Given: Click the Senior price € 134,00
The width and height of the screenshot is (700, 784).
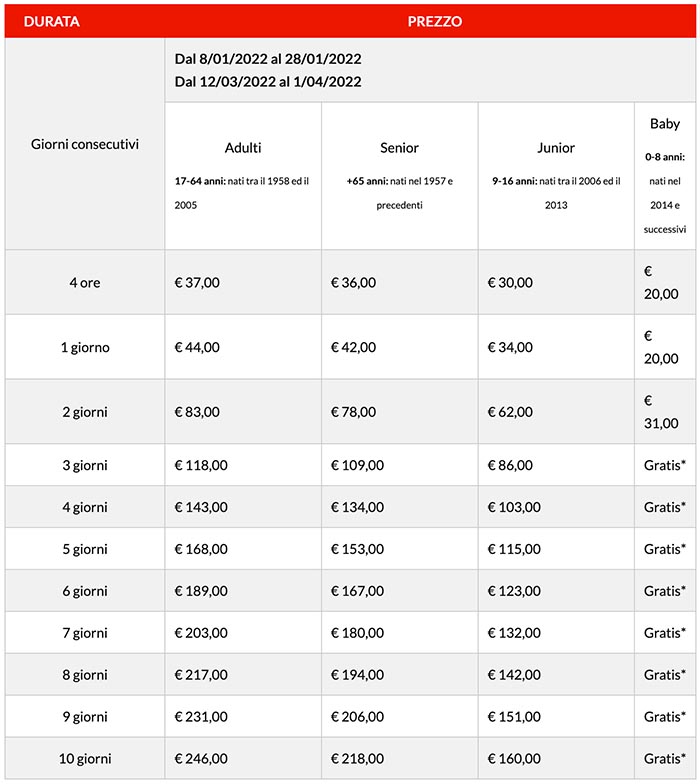Looking at the screenshot, I should (357, 508).
